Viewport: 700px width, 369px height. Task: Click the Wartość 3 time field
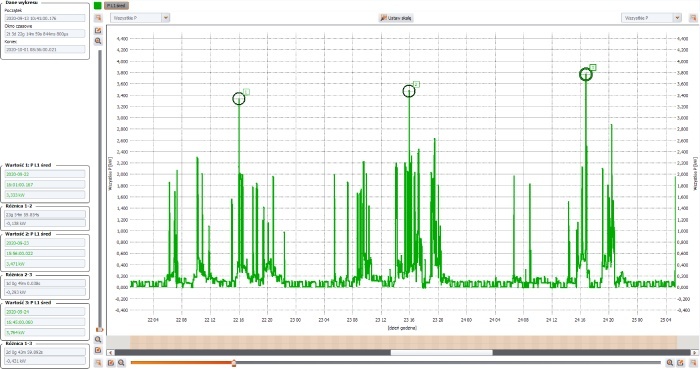[45, 322]
